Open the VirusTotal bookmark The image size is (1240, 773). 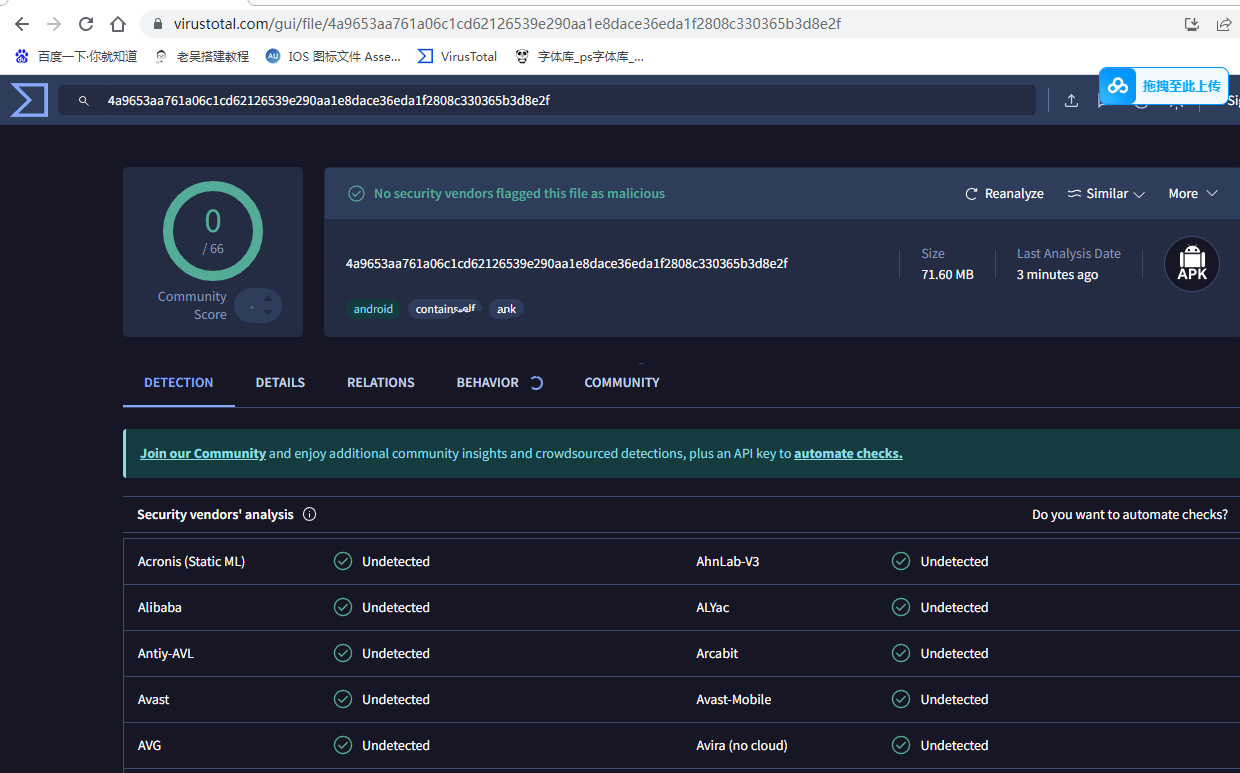pyautogui.click(x=457, y=57)
